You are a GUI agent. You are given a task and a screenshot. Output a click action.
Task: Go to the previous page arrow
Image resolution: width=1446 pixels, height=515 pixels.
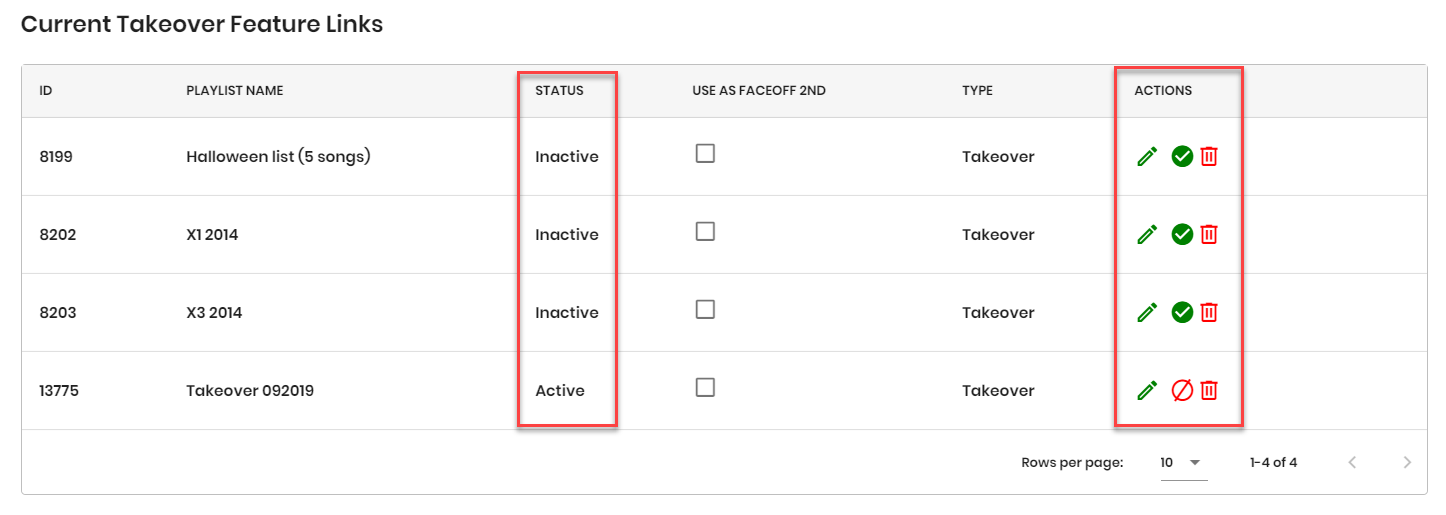click(x=1352, y=463)
